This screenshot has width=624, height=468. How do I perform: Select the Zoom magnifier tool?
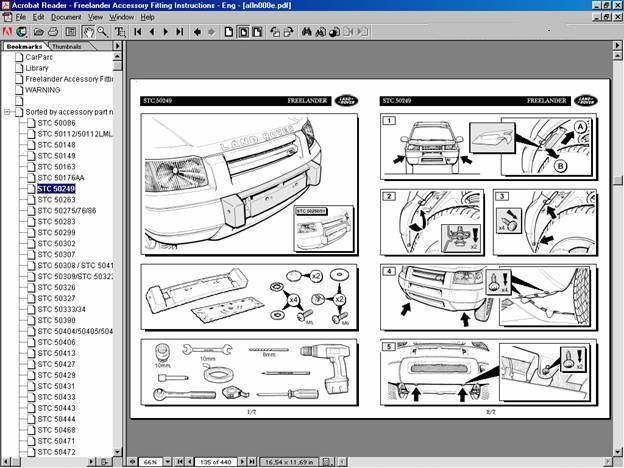(103, 32)
